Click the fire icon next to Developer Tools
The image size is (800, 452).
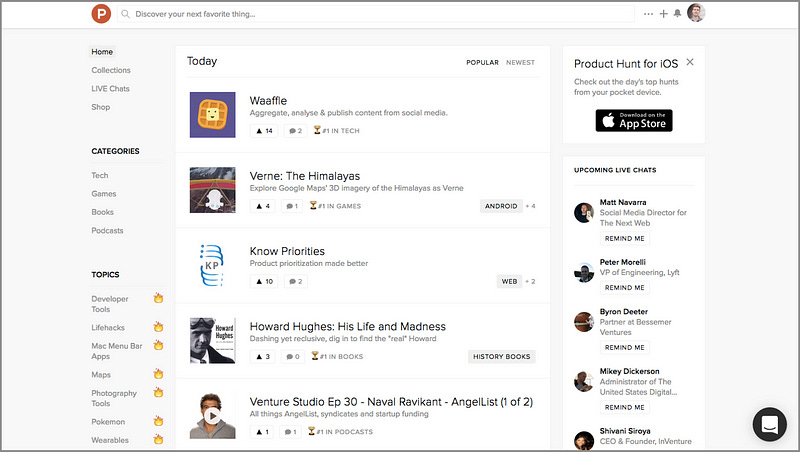[x=159, y=298]
